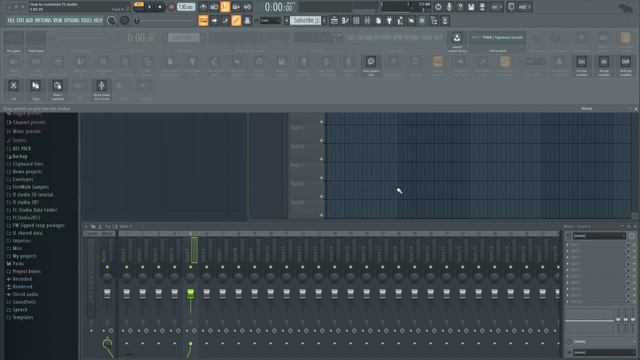Click the plug icon in the toolbar
This screenshot has width=640, height=360.
point(389,20)
